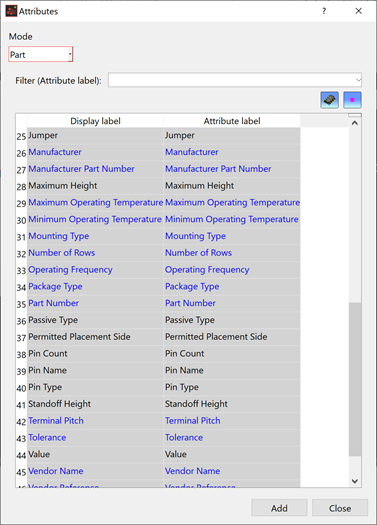This screenshot has width=377, height=525.
Task: Select Package Type display label
Action: 95,287
